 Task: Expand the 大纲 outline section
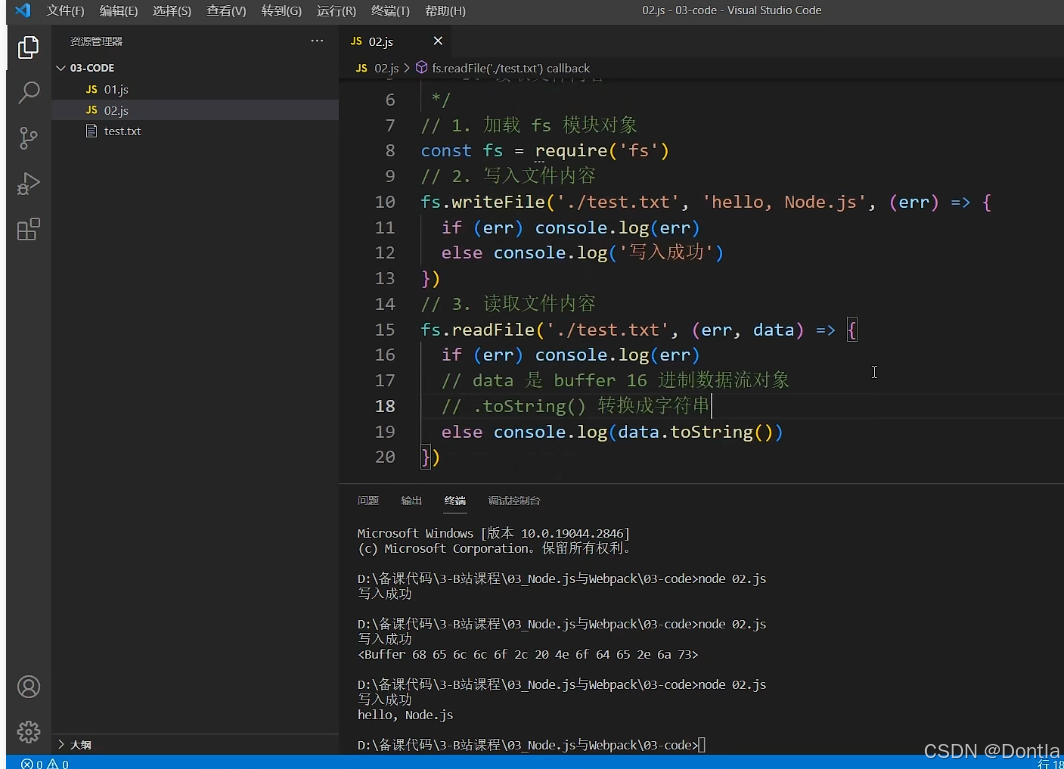pyautogui.click(x=61, y=745)
